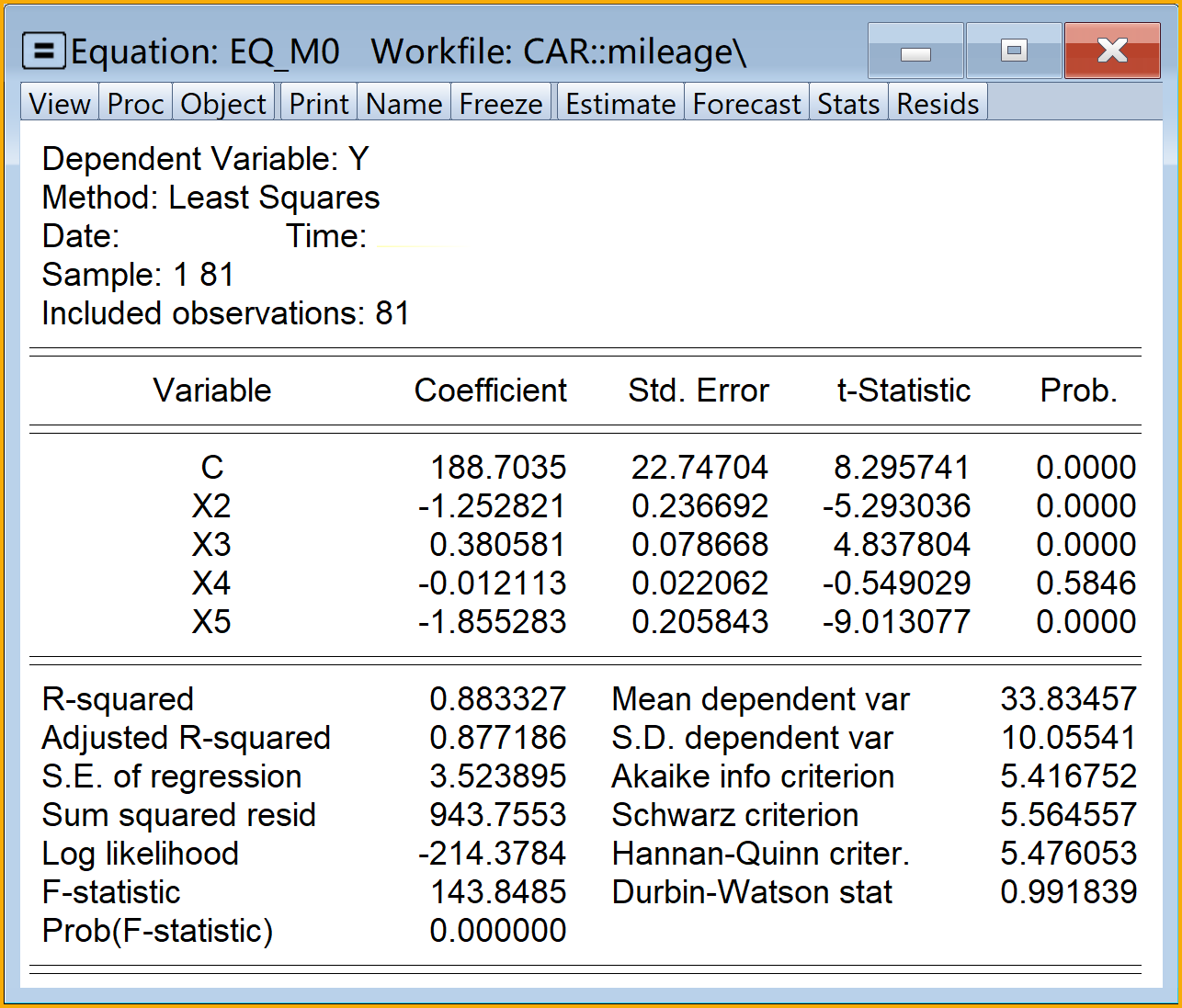
Task: Open the Proc menu
Action: point(135,104)
